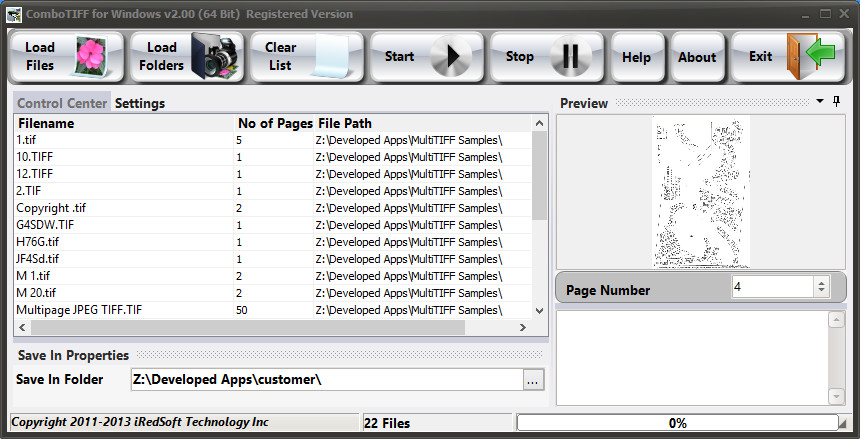The height and width of the screenshot is (439, 860).
Task: Click the file list horizontal scrollbar thumb
Action: tap(248, 328)
